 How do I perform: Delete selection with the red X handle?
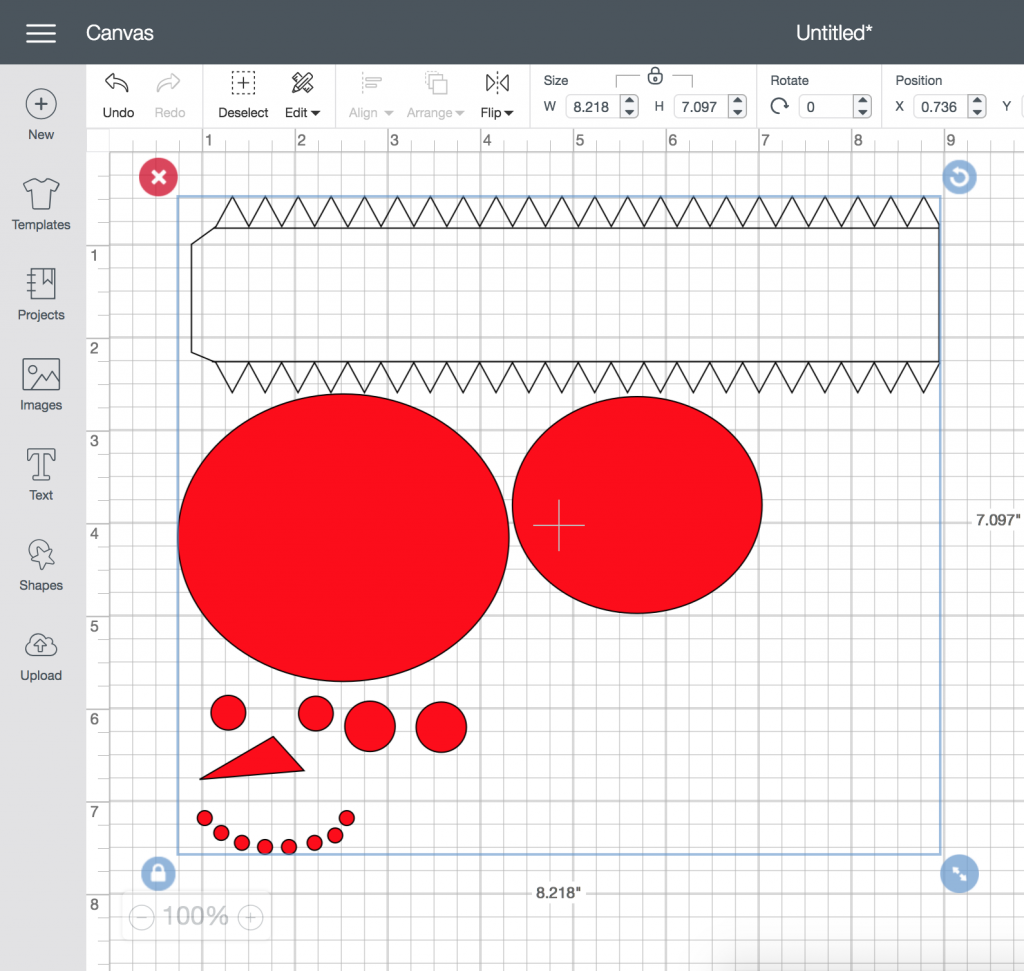tap(158, 178)
